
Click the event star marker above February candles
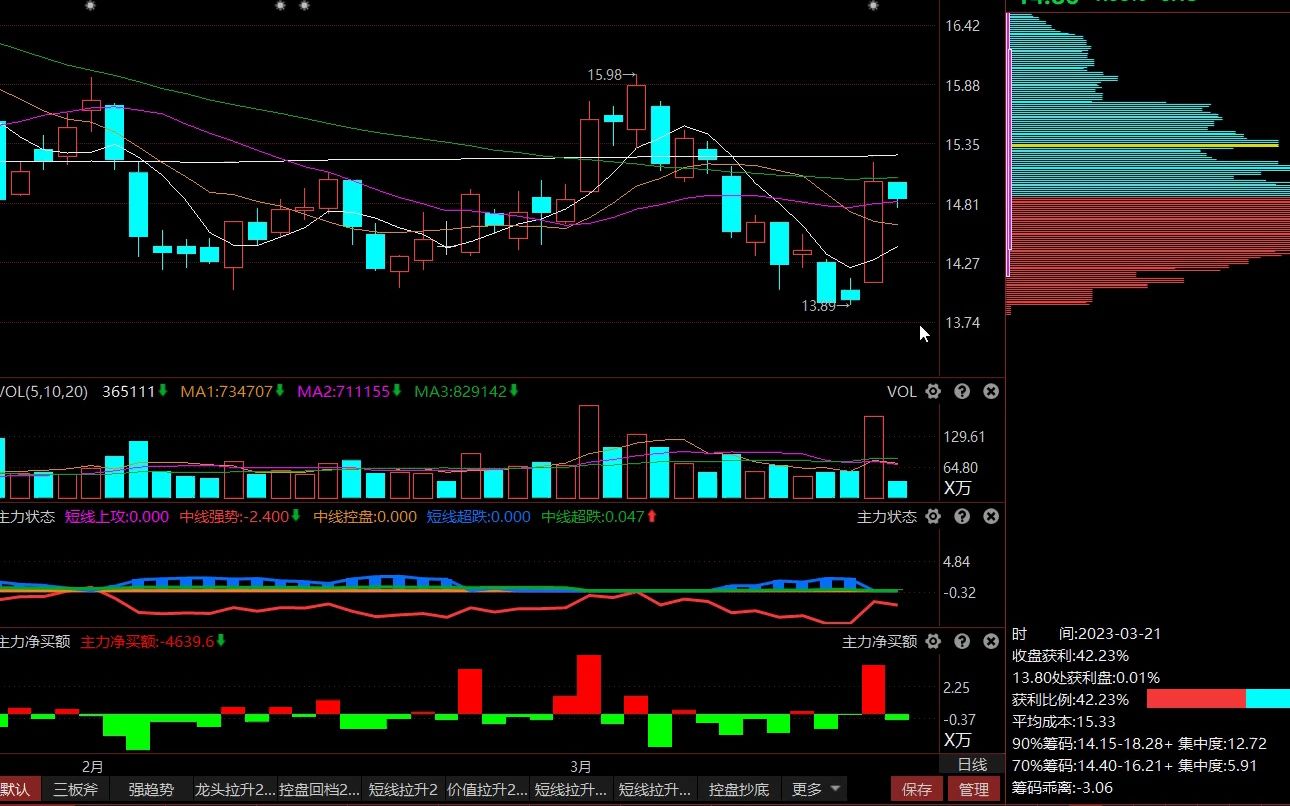click(x=91, y=5)
